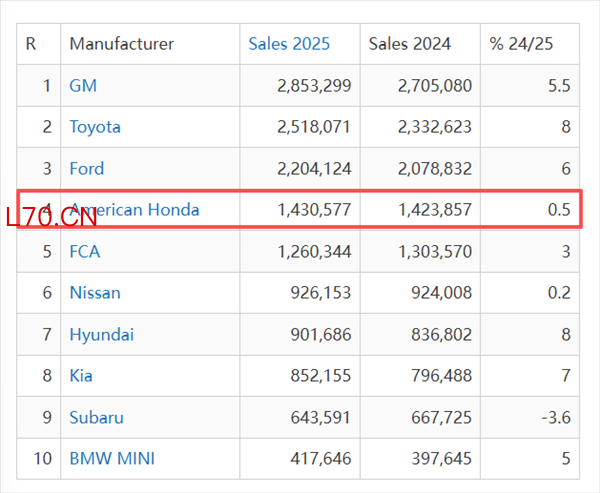The width and height of the screenshot is (600, 493).
Task: Select the Hyundai manufacturer link
Action: (x=101, y=334)
